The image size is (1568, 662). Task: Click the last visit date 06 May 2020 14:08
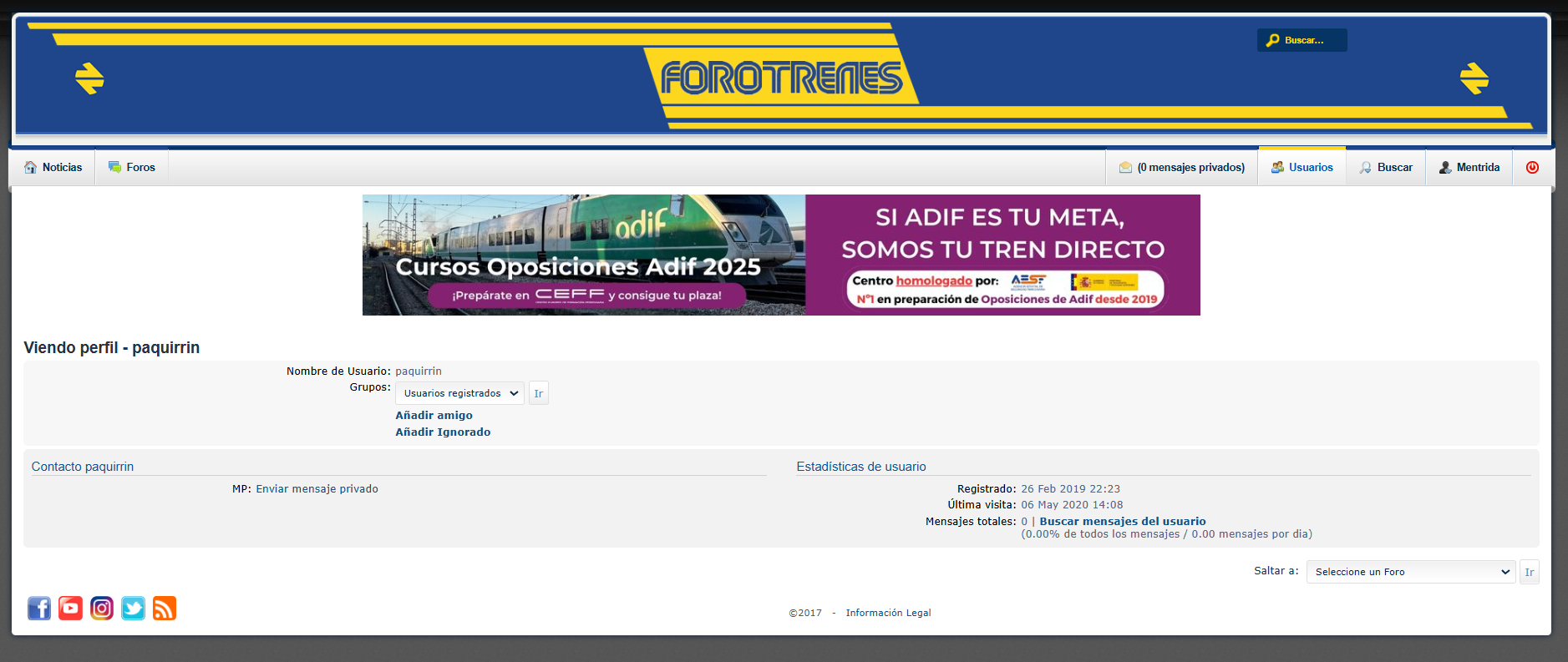pyautogui.click(x=1072, y=505)
